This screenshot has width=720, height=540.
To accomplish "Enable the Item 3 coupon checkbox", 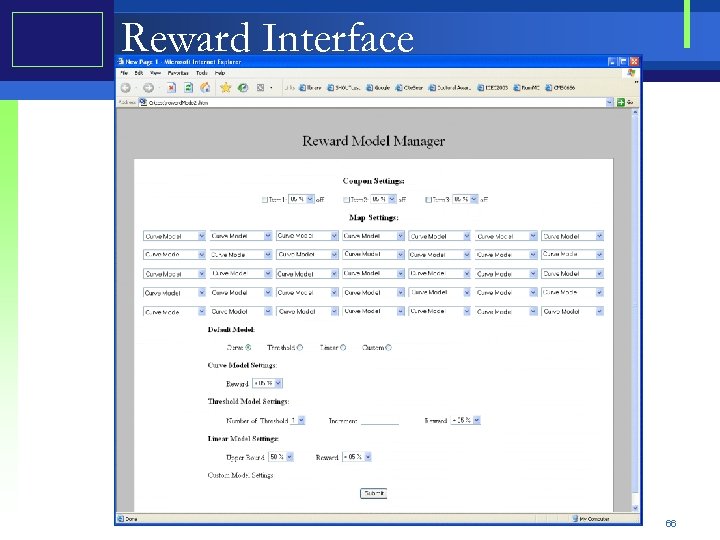I will pyautogui.click(x=428, y=200).
